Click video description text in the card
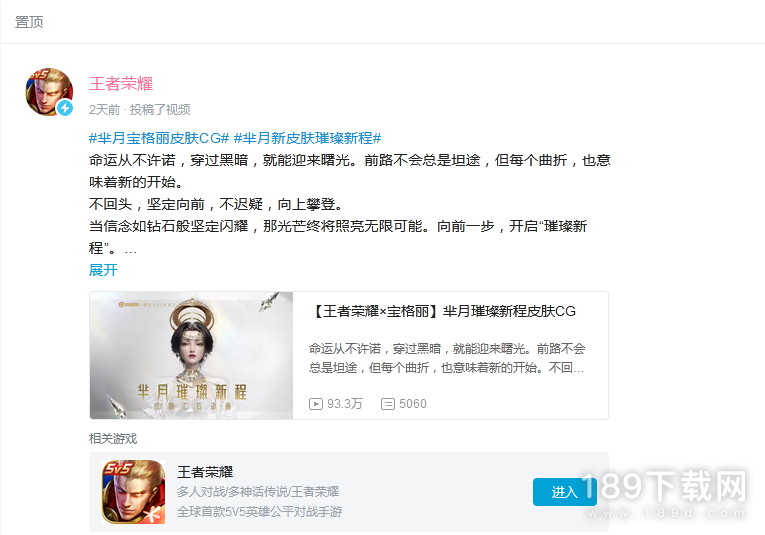The height and width of the screenshot is (535, 765). tap(446, 358)
